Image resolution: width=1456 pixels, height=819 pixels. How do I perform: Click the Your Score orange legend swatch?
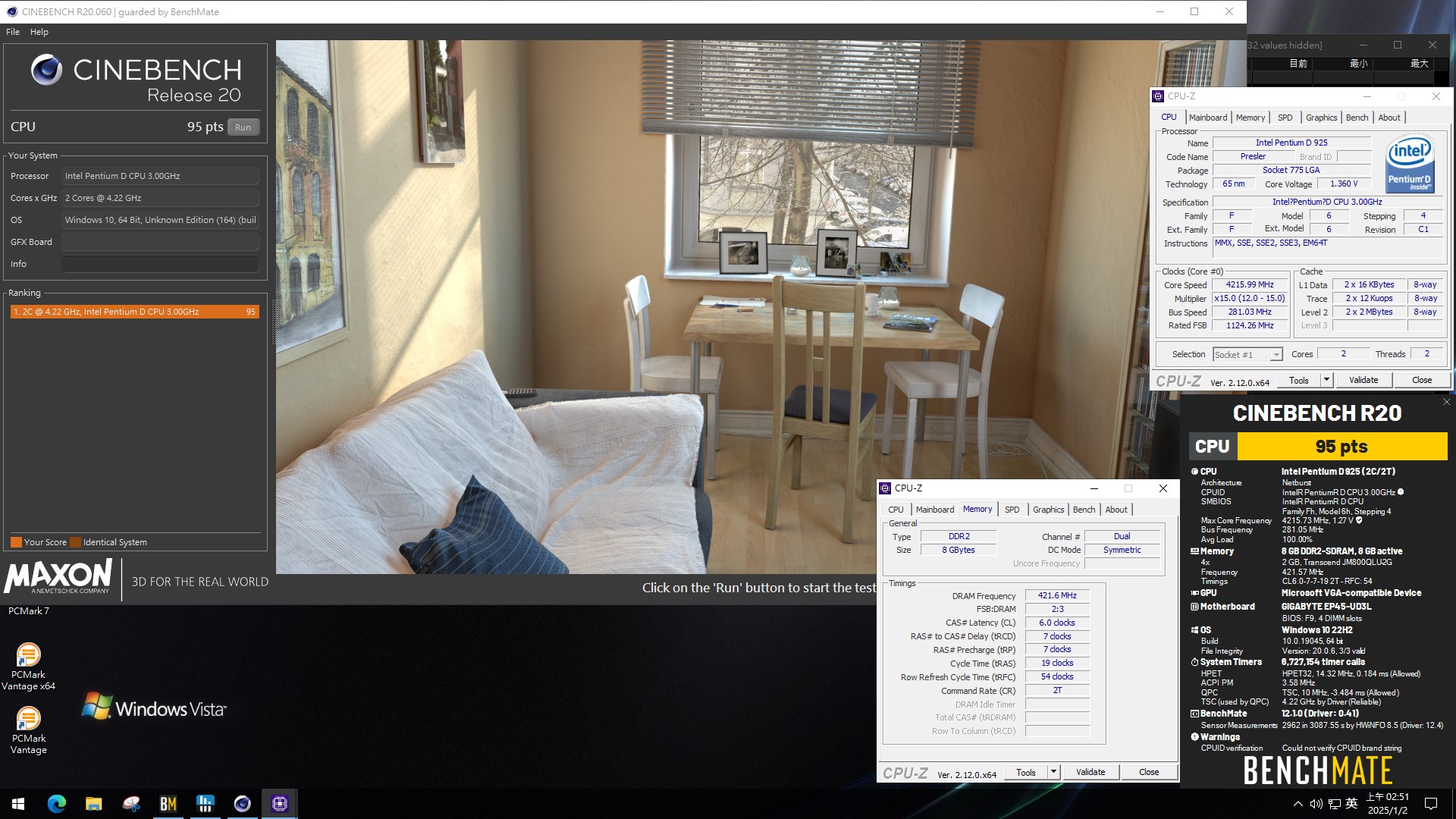tap(16, 542)
